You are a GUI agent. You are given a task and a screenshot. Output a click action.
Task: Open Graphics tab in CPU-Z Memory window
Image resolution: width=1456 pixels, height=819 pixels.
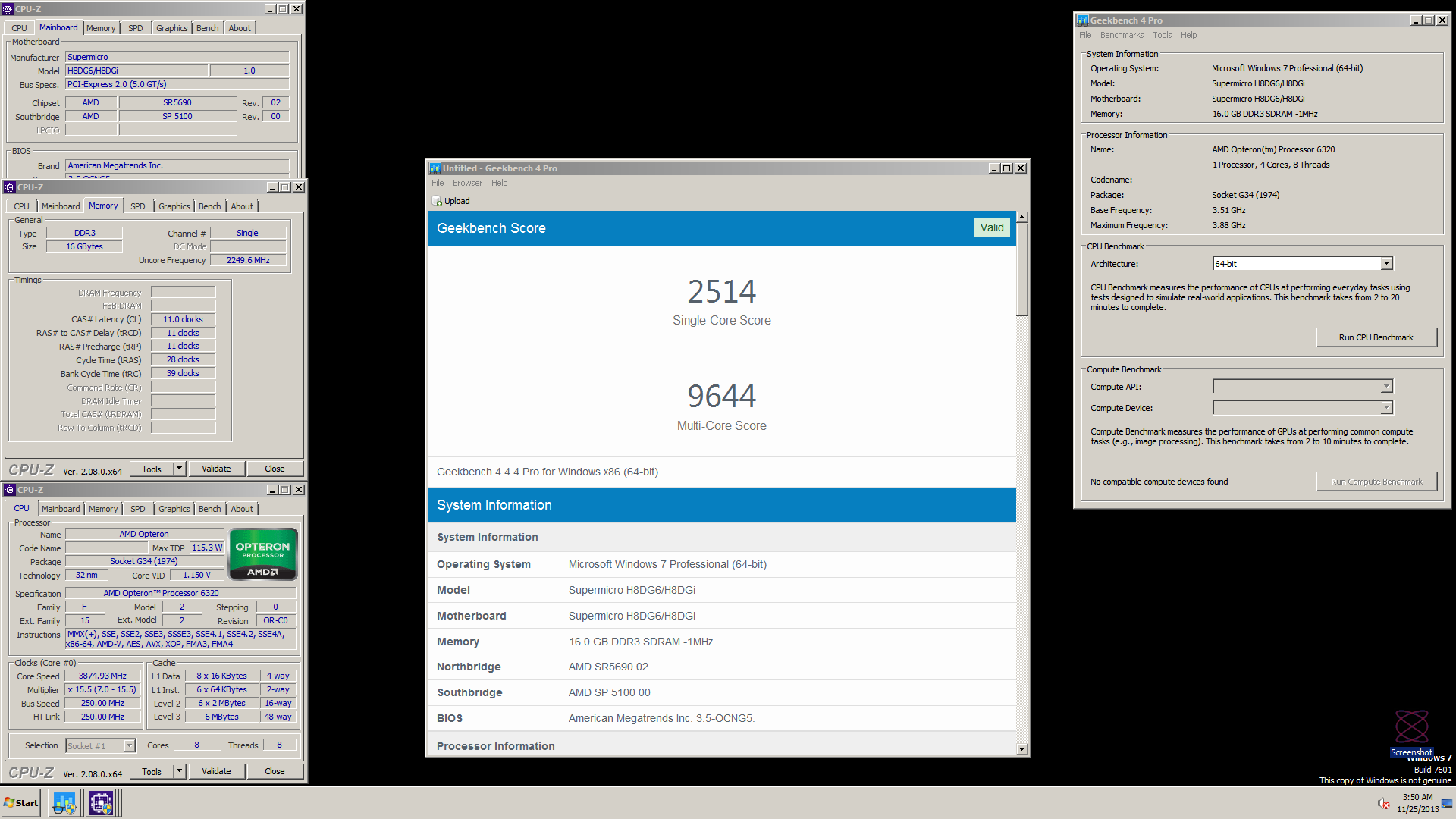coord(174,206)
